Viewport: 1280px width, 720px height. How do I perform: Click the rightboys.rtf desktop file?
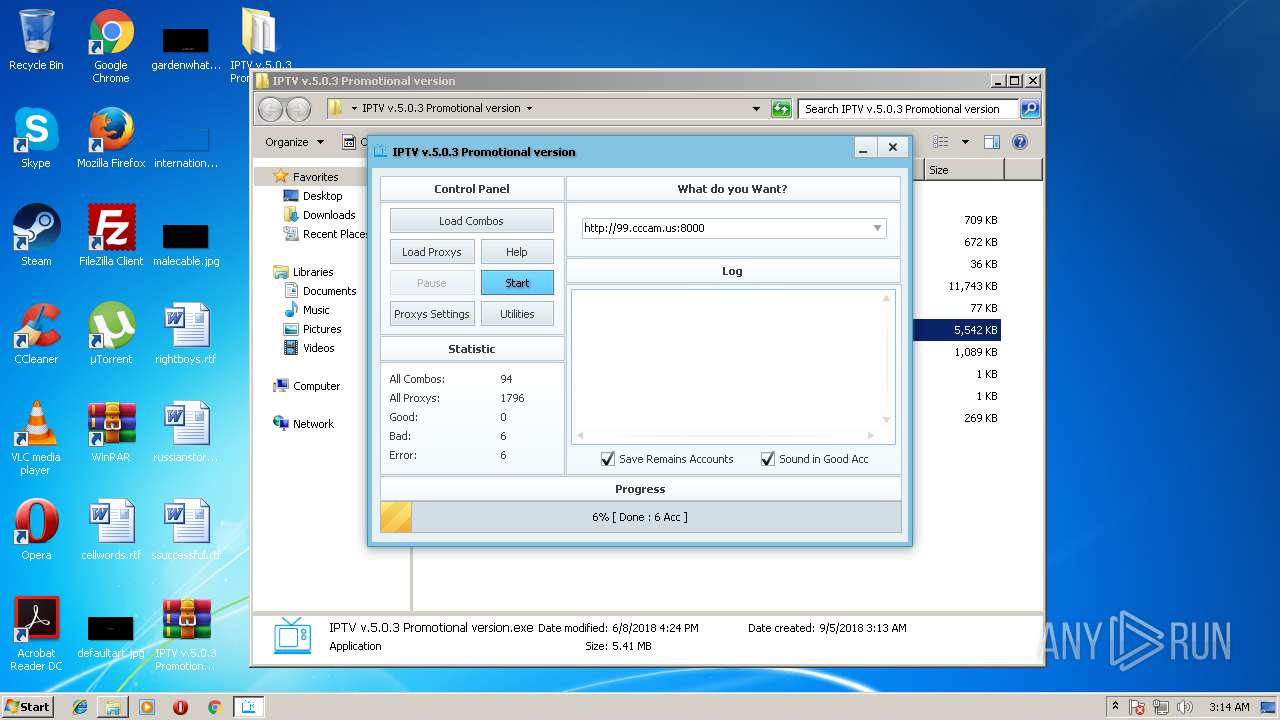[186, 334]
